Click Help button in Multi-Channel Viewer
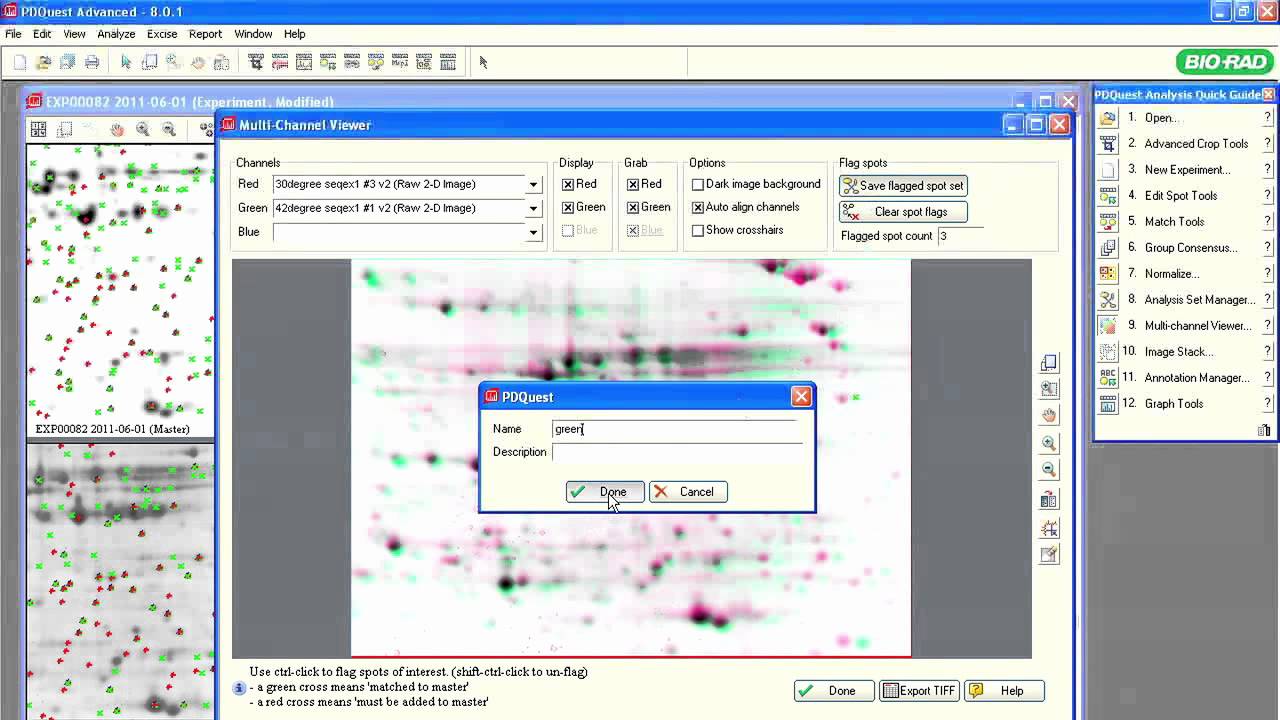The height and width of the screenshot is (720, 1280). 1004,691
